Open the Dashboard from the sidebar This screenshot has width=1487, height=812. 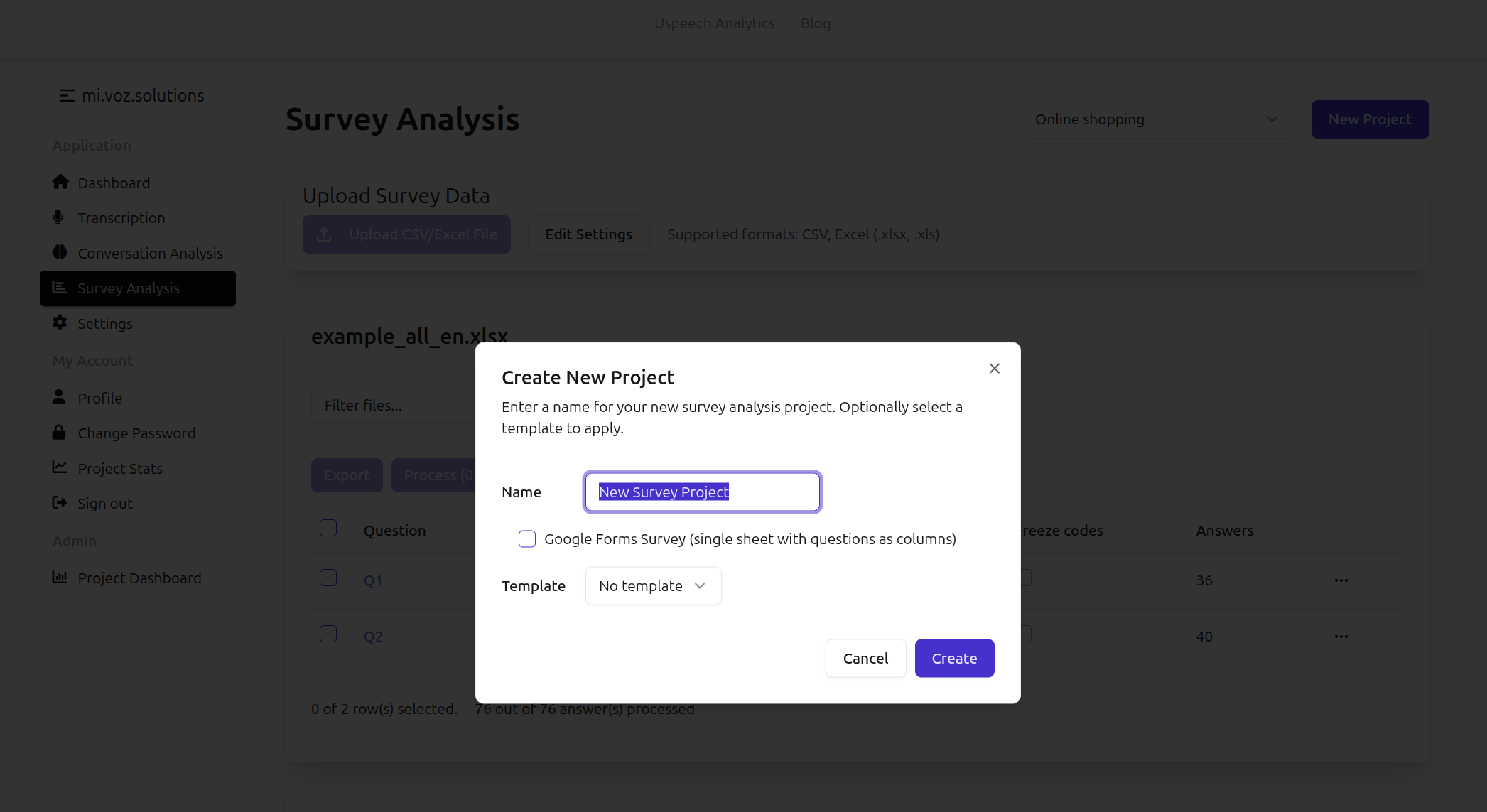click(x=113, y=183)
